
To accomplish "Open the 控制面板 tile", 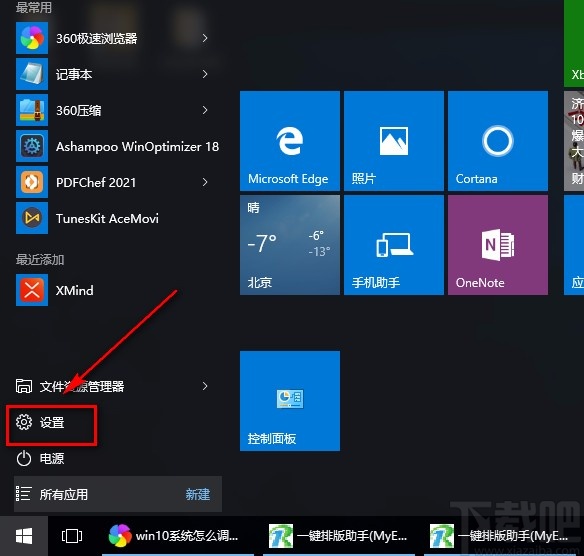I will 290,401.
